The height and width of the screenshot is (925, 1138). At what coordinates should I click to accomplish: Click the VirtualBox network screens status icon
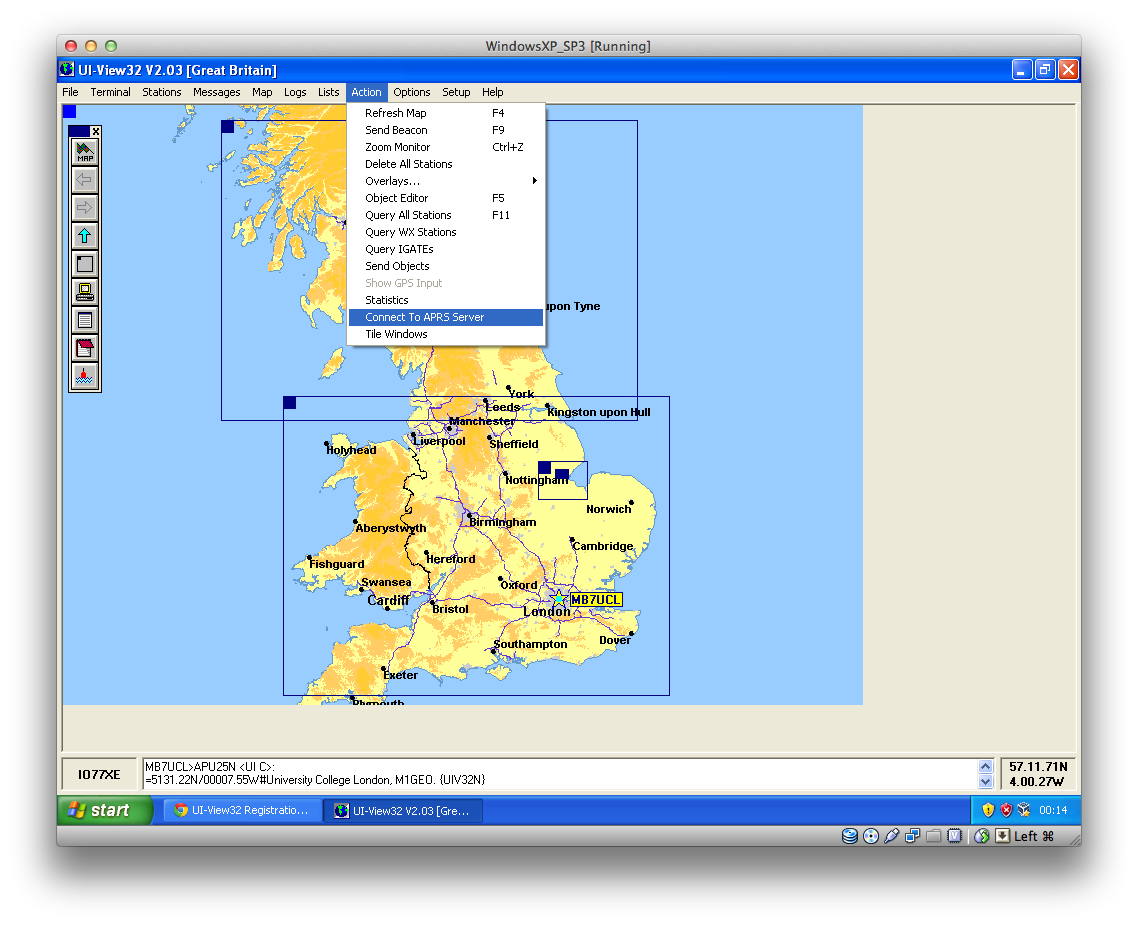coord(912,836)
